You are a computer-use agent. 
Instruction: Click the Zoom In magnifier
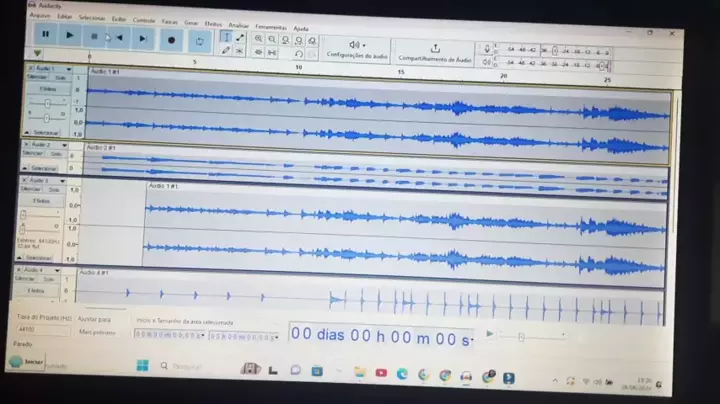[x=259, y=40]
